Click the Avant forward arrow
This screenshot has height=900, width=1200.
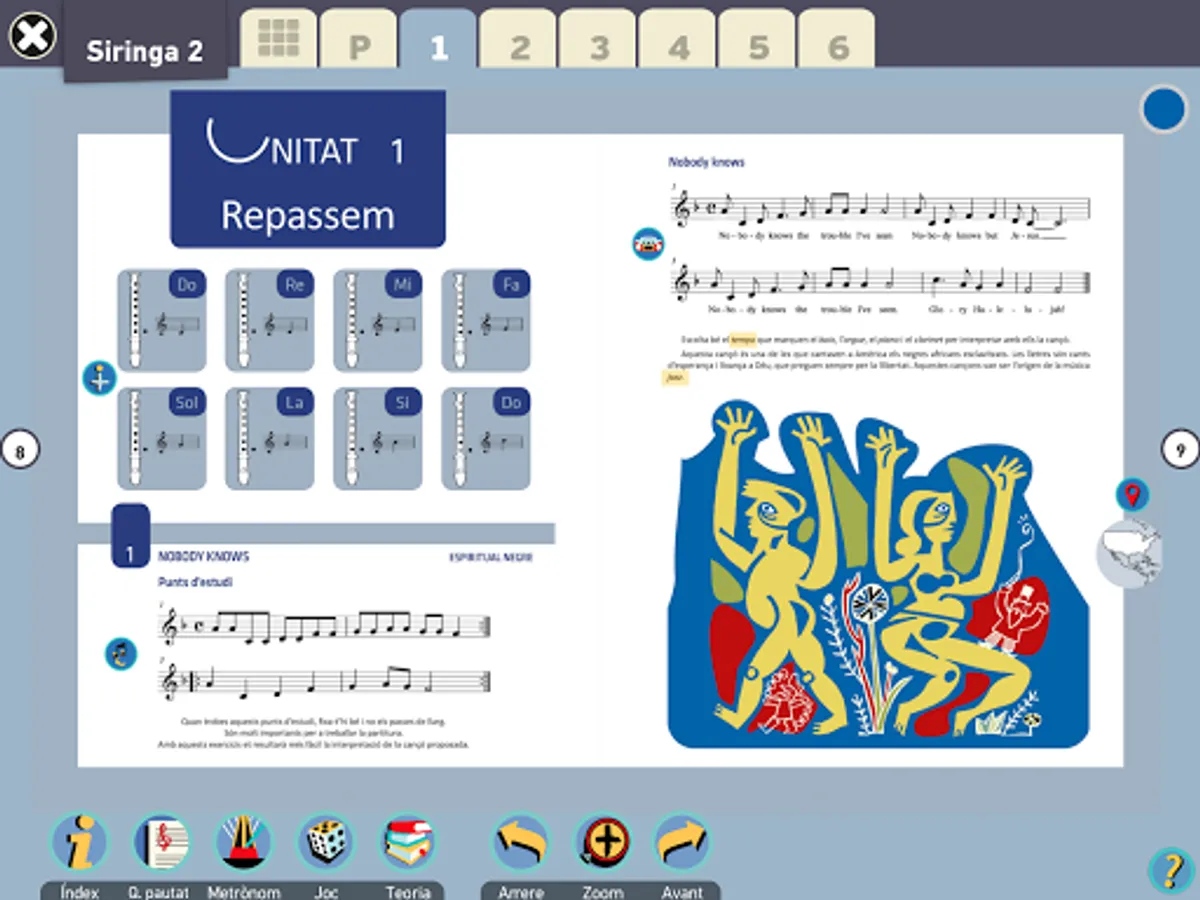(682, 843)
